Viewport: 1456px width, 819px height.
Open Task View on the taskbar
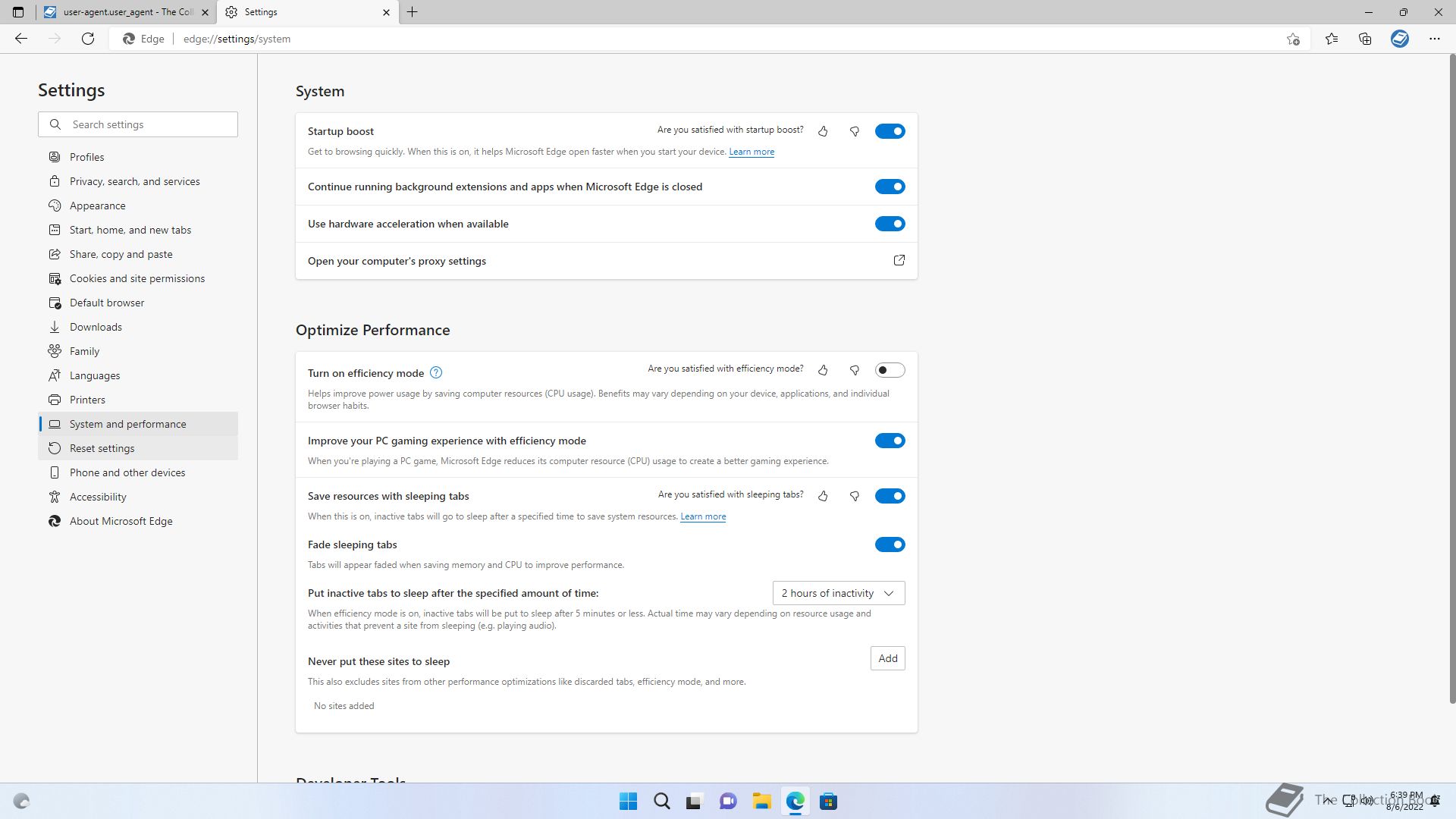[694, 802]
